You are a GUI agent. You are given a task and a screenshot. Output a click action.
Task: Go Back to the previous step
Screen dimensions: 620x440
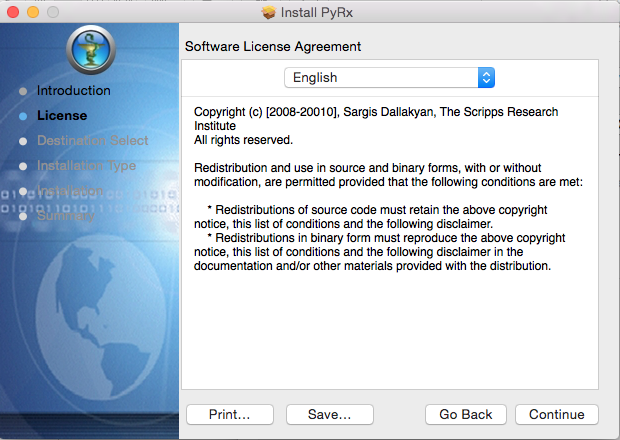465,414
